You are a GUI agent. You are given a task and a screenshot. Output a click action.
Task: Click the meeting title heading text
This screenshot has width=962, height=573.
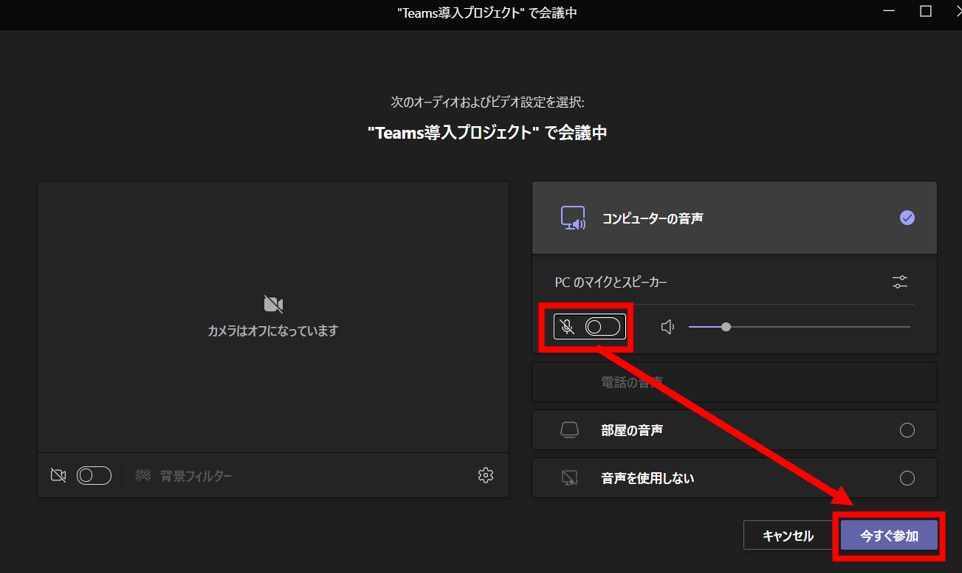point(487,133)
